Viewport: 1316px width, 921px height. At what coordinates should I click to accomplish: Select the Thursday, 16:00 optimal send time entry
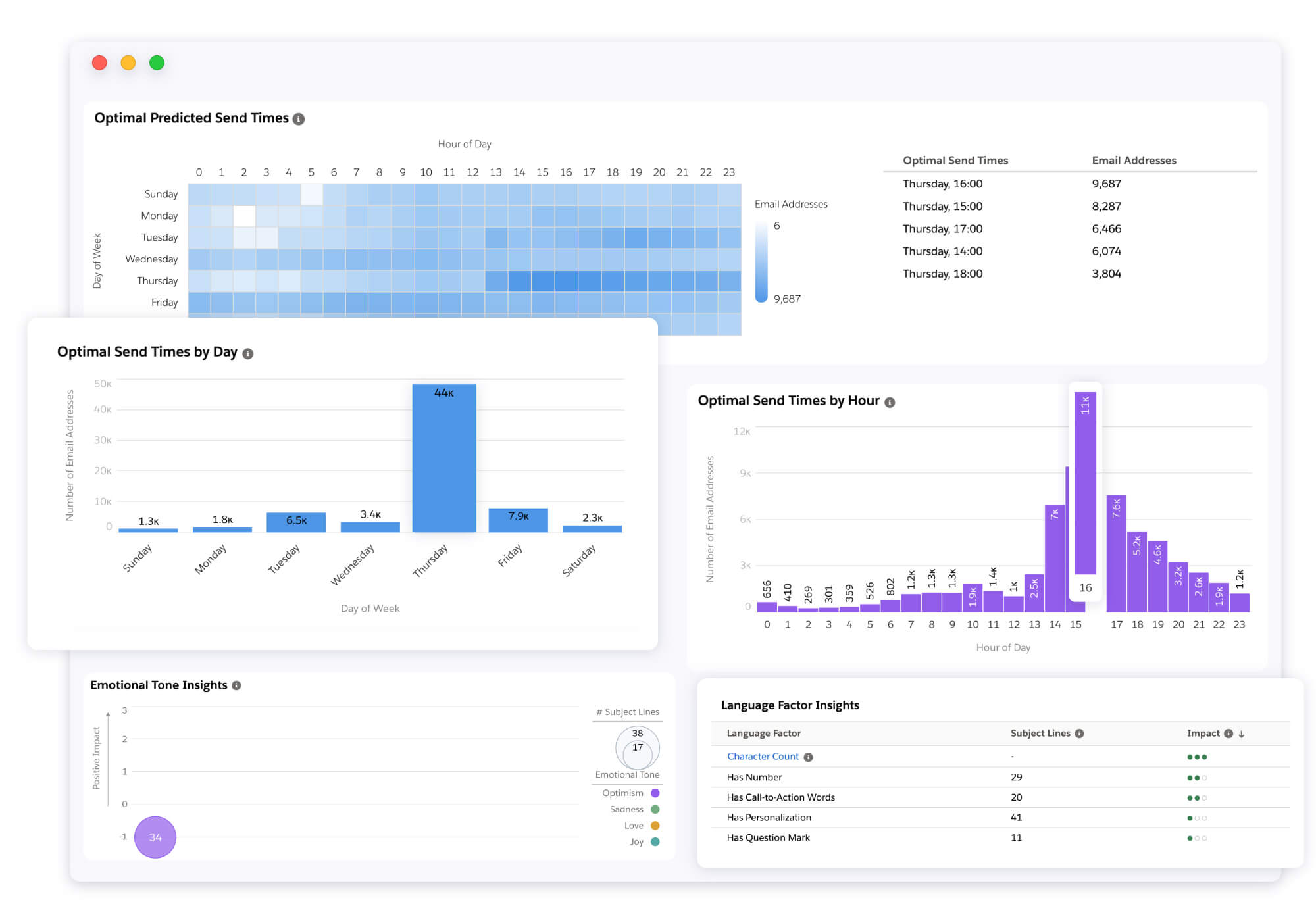point(942,184)
